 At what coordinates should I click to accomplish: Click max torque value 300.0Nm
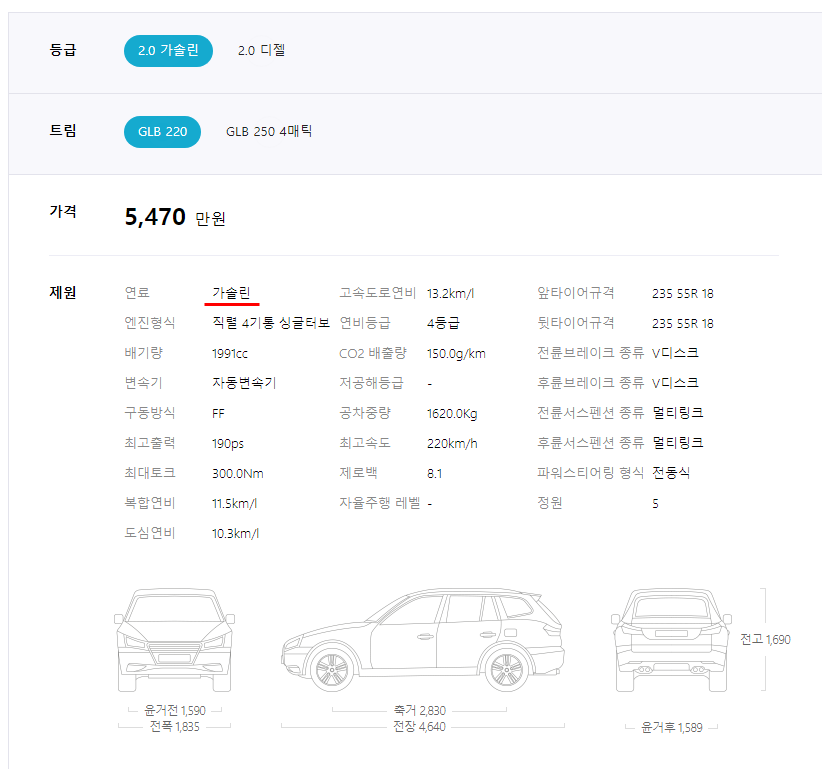(237, 473)
